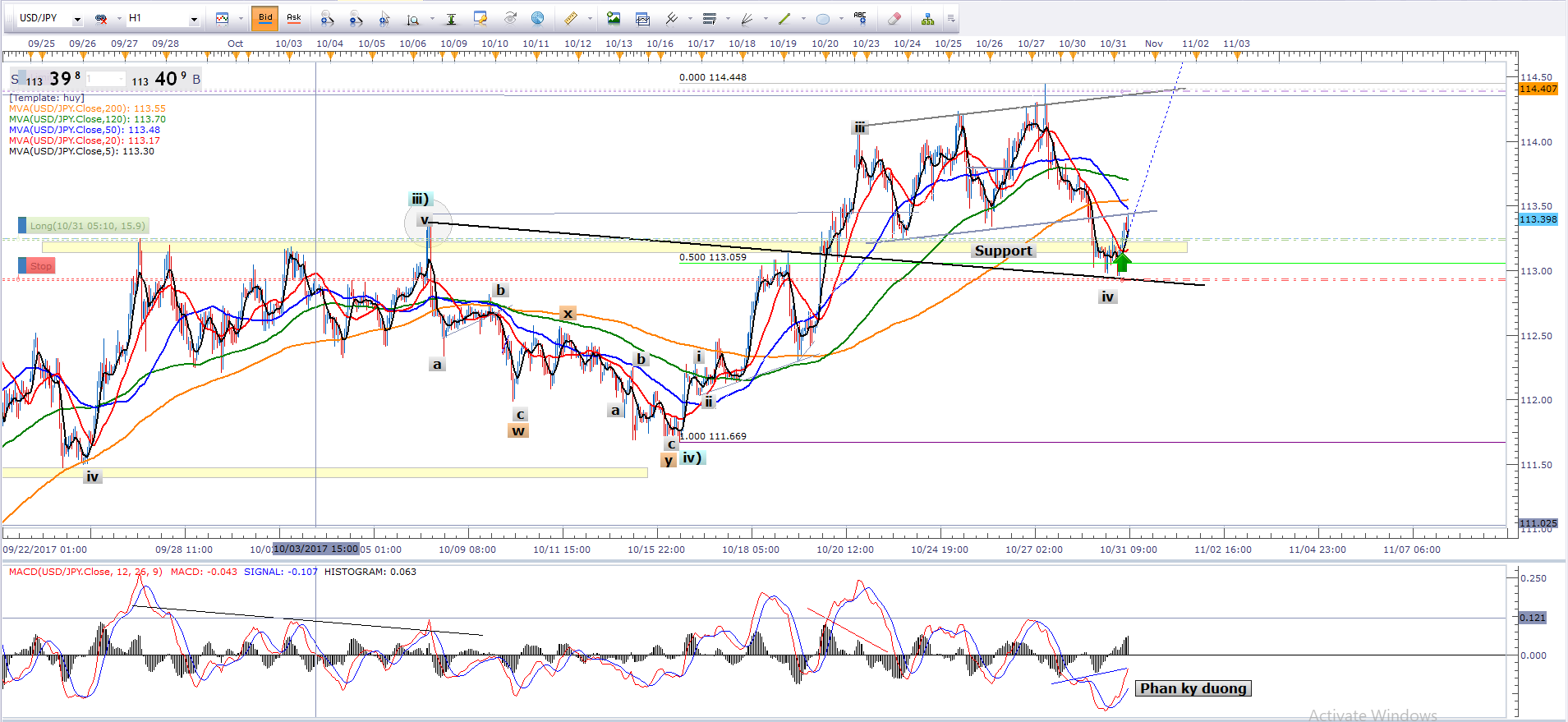The height and width of the screenshot is (722, 1568).
Task: Click the MVA 200 orange indicator label
Action: (87, 108)
